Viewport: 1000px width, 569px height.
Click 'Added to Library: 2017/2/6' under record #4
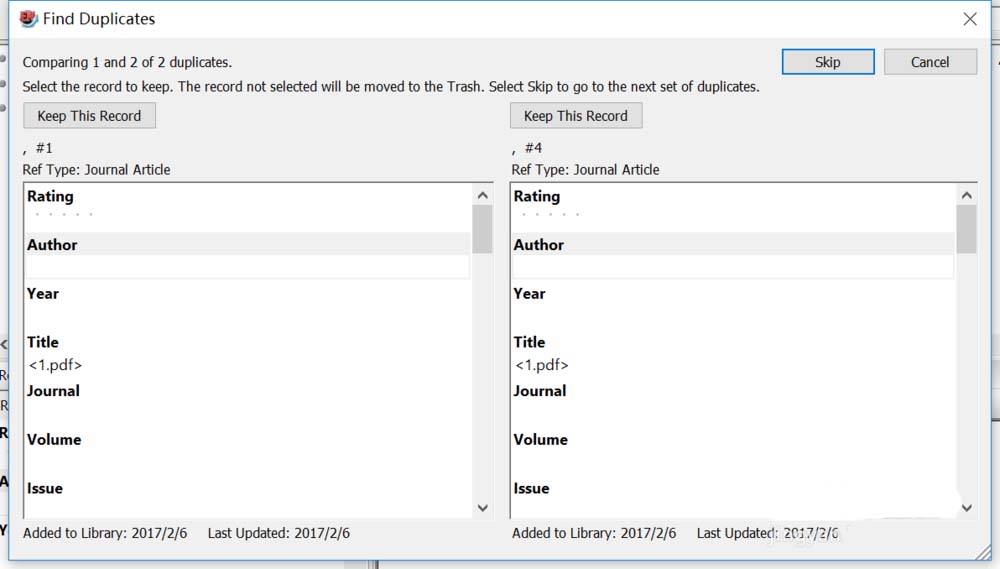click(x=594, y=533)
